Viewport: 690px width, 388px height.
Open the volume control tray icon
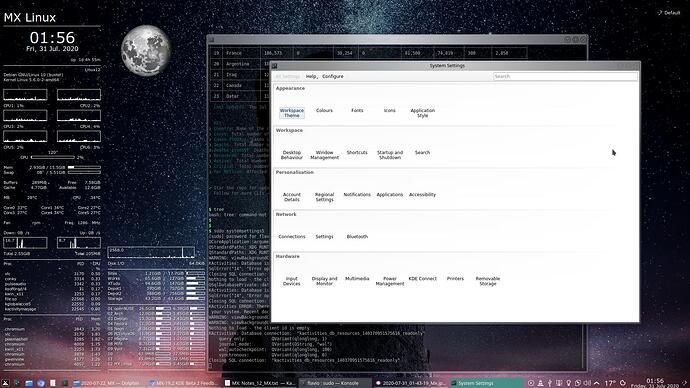[x=587, y=383]
